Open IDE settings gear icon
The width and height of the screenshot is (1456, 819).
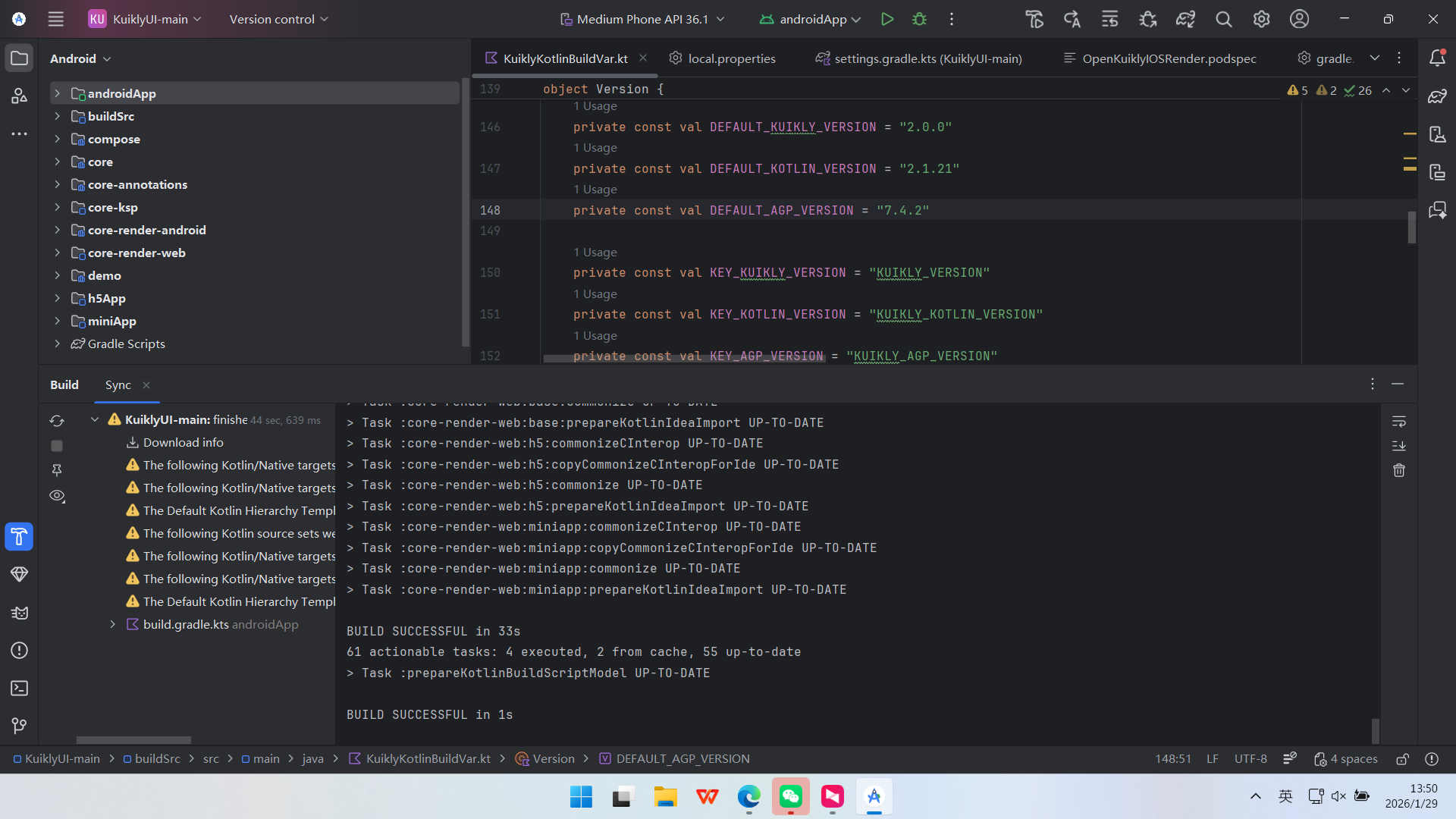tap(1261, 19)
